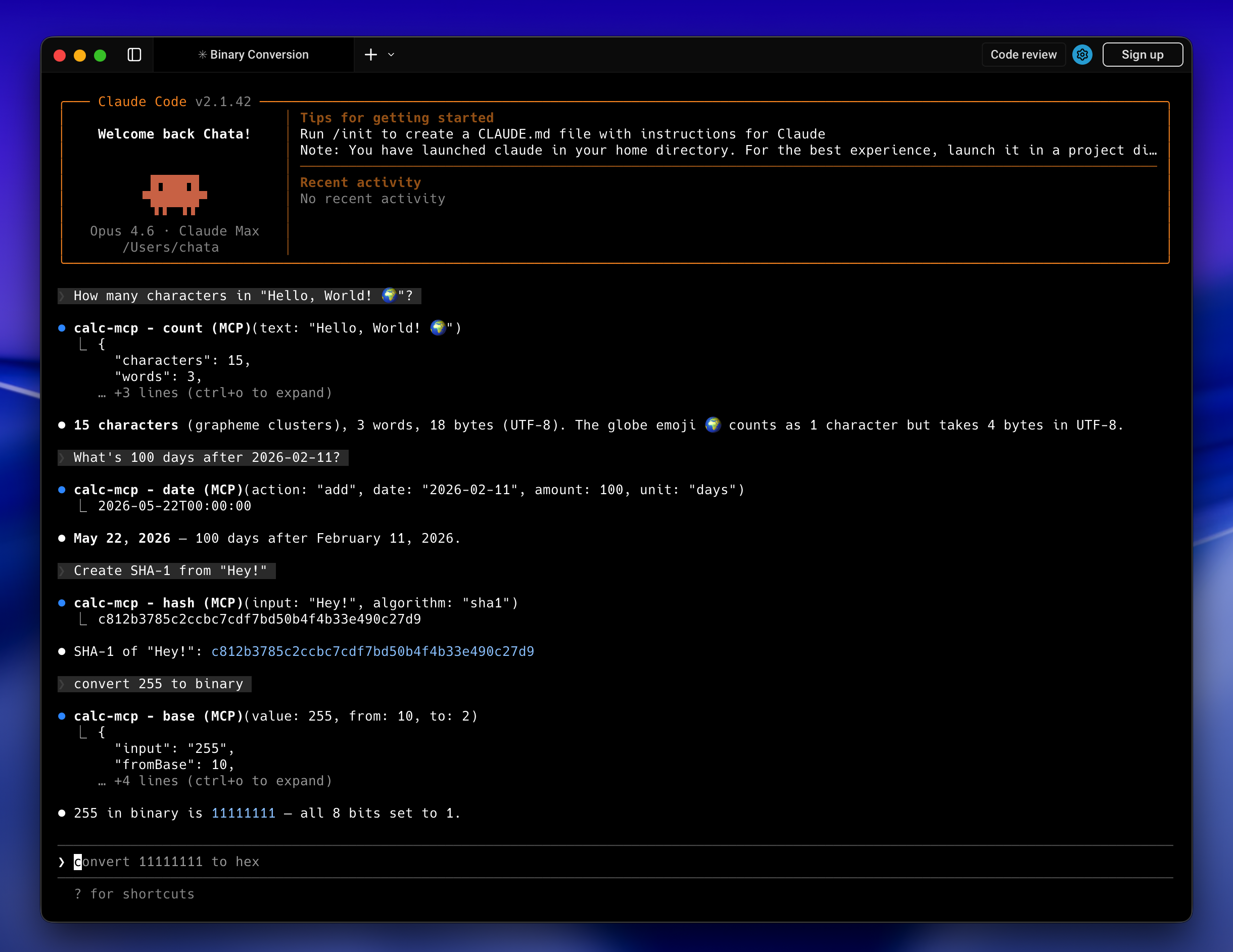Click the blue bullet beside calc-mcp hash
Image resolution: width=1233 pixels, height=952 pixels.
coord(62,603)
